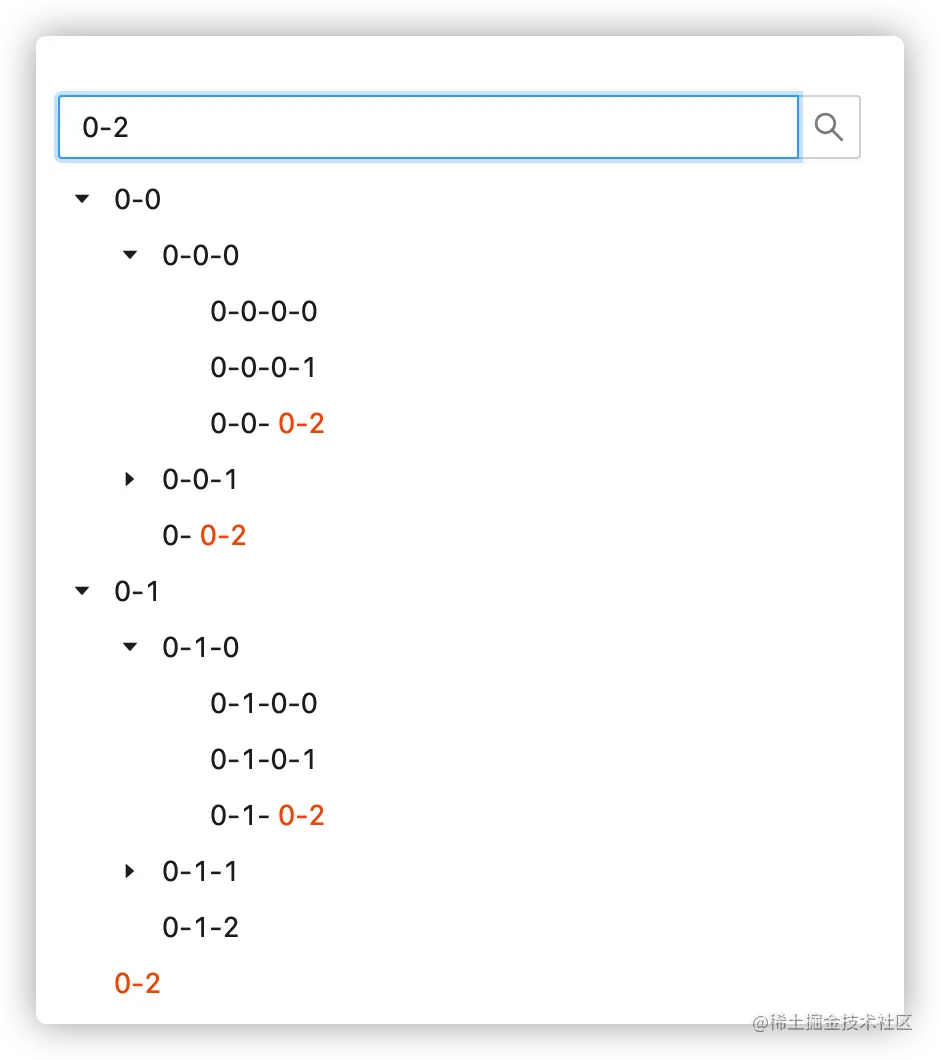940x1060 pixels.
Task: Select the root-level orange 0-2 item
Action: click(137, 984)
